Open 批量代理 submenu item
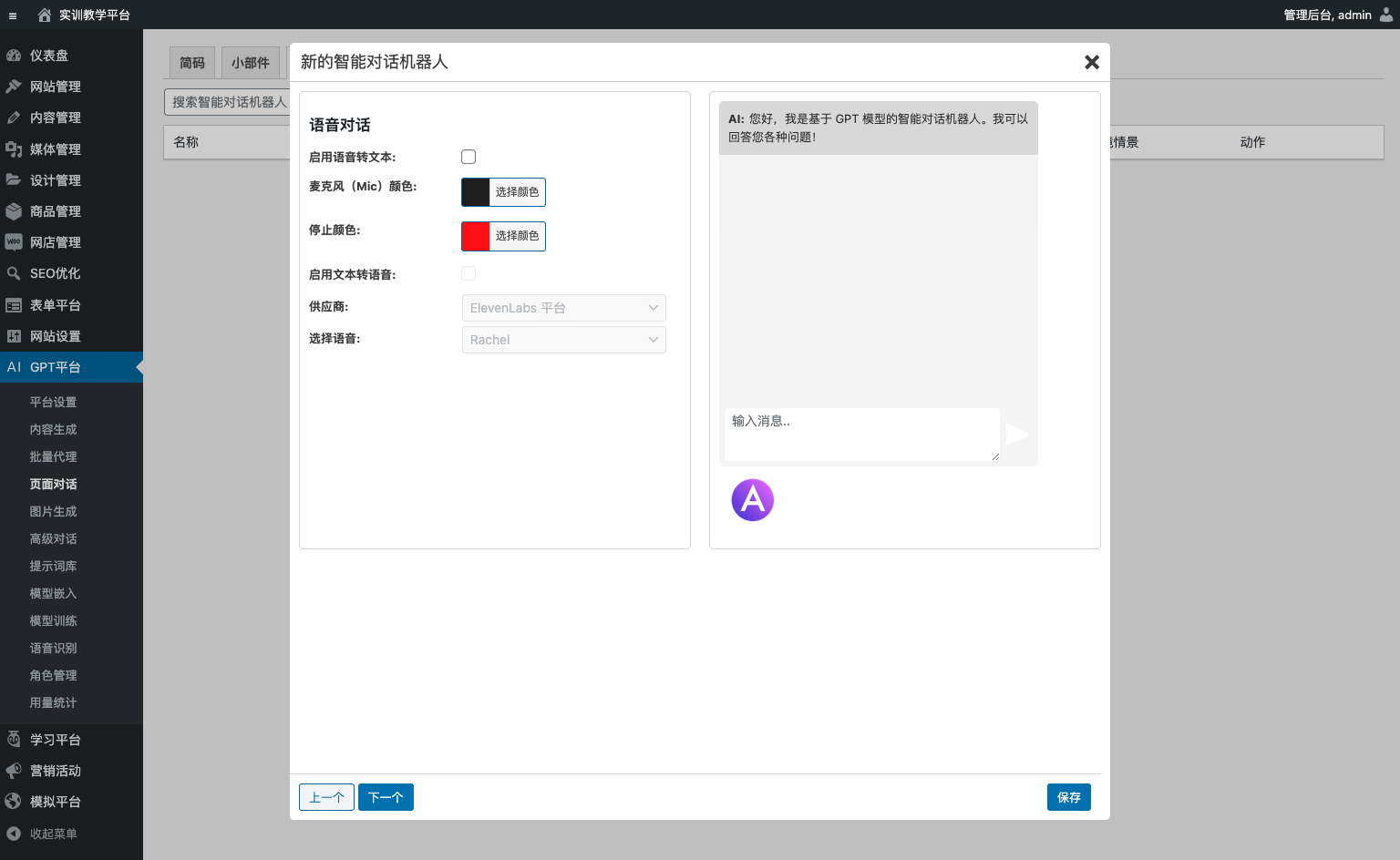1400x860 pixels. (x=53, y=456)
